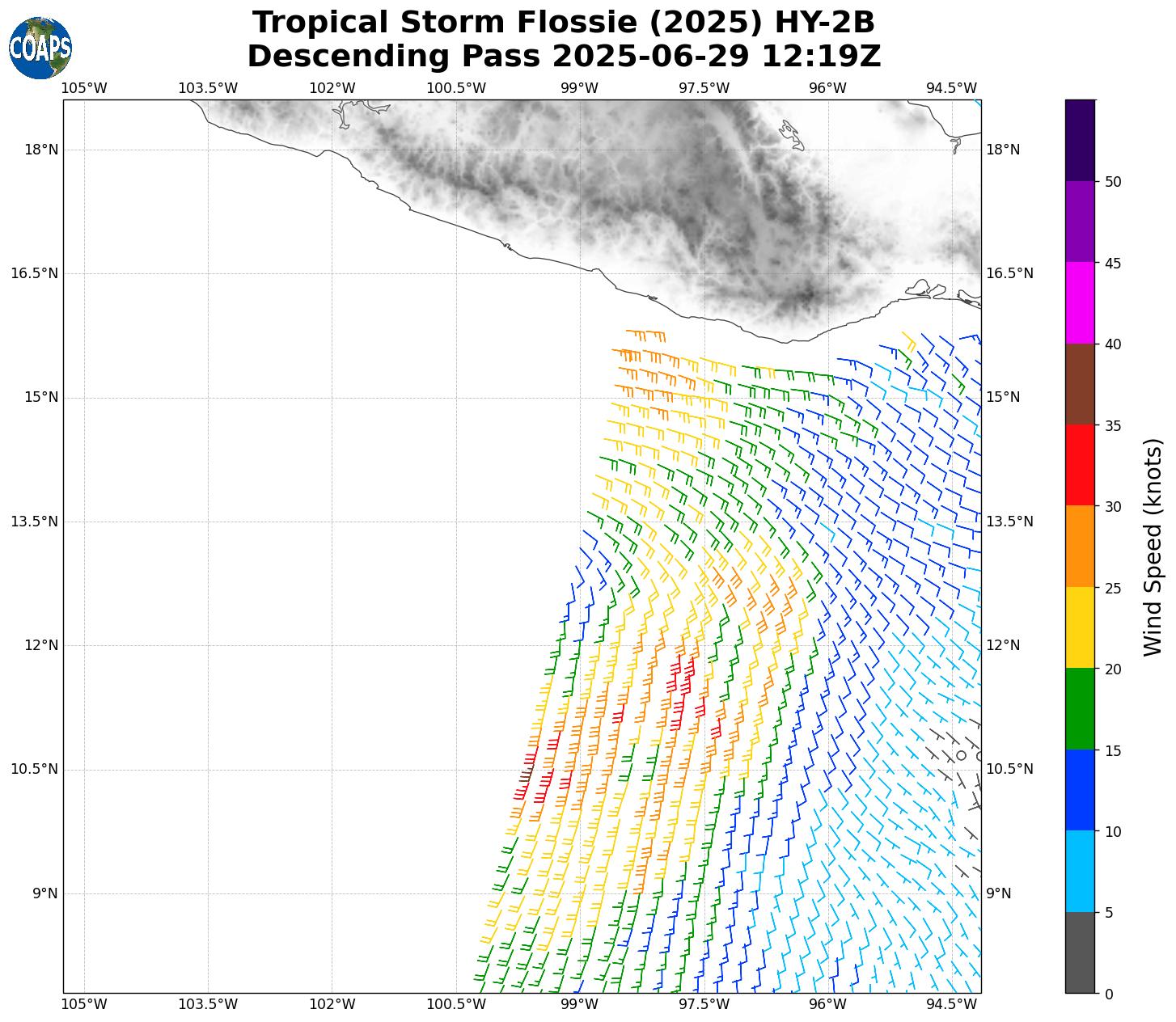Click the 105°W label on the top axis

(84, 88)
